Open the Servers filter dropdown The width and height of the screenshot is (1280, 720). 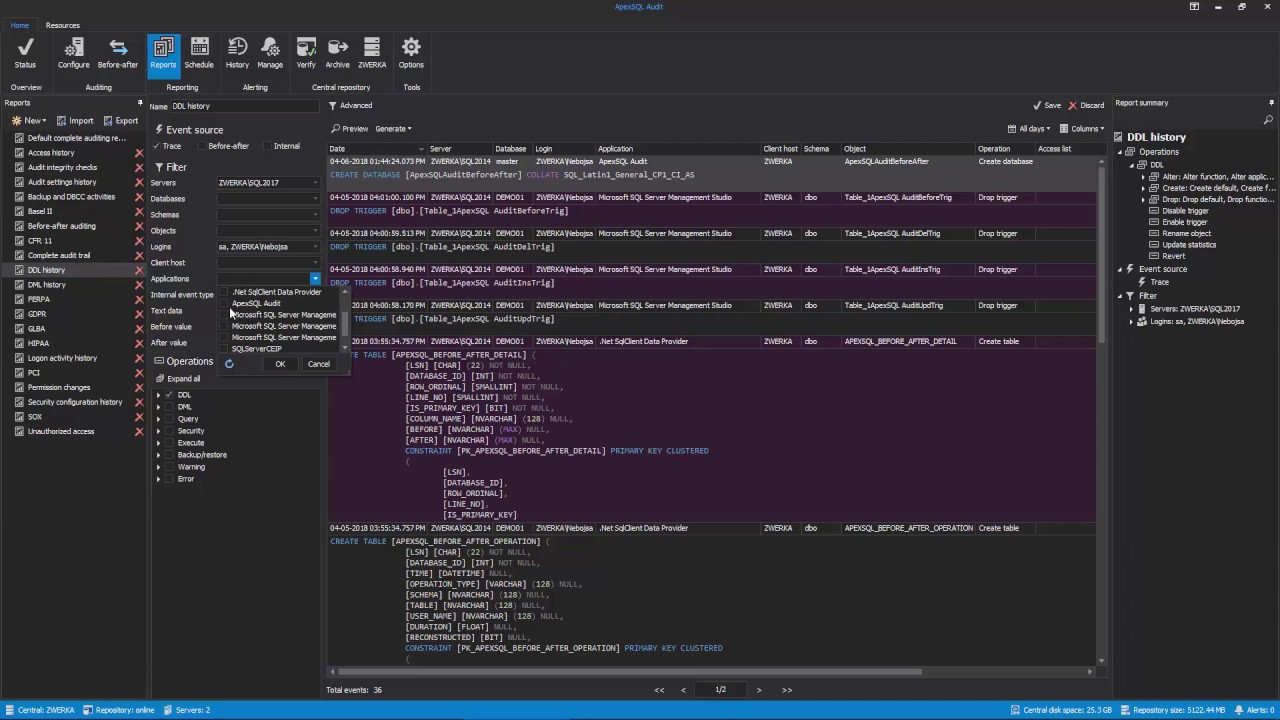pyautogui.click(x=315, y=183)
